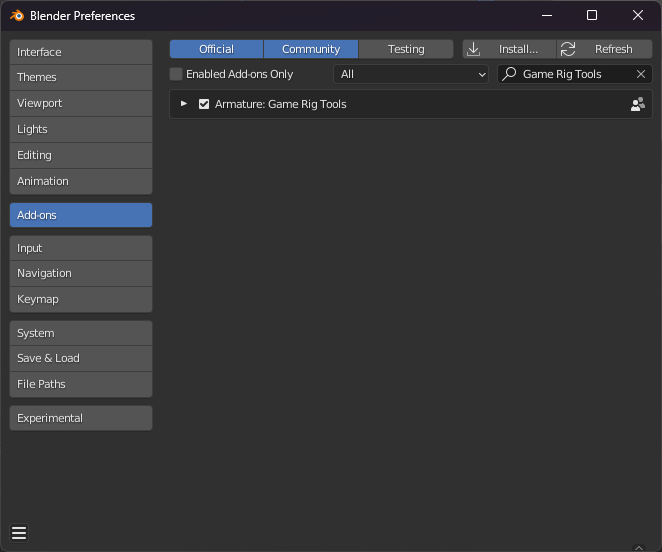662x552 pixels.
Task: Toggle Enabled Add-ons Only checkbox
Action: coord(176,74)
